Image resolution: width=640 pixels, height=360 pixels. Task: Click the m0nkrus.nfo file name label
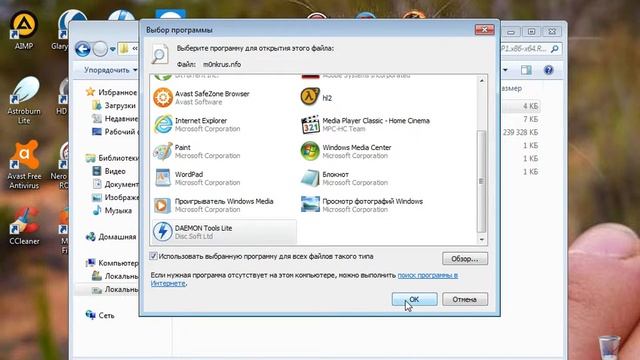pos(222,64)
